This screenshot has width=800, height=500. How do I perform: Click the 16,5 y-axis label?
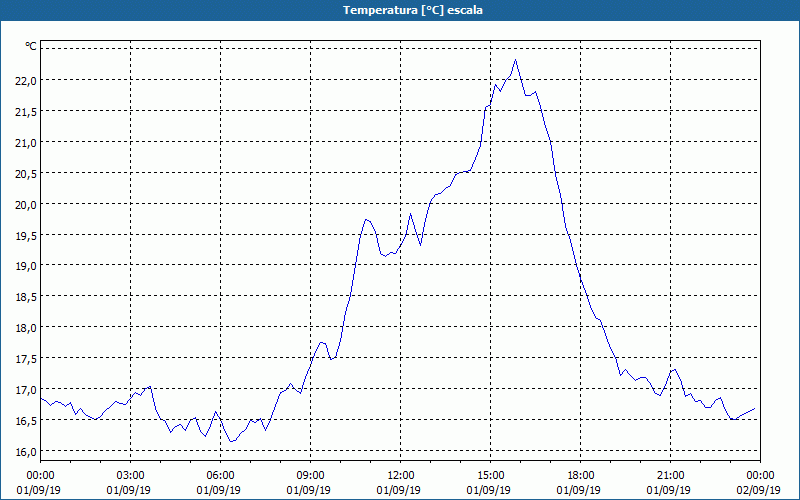(26, 421)
